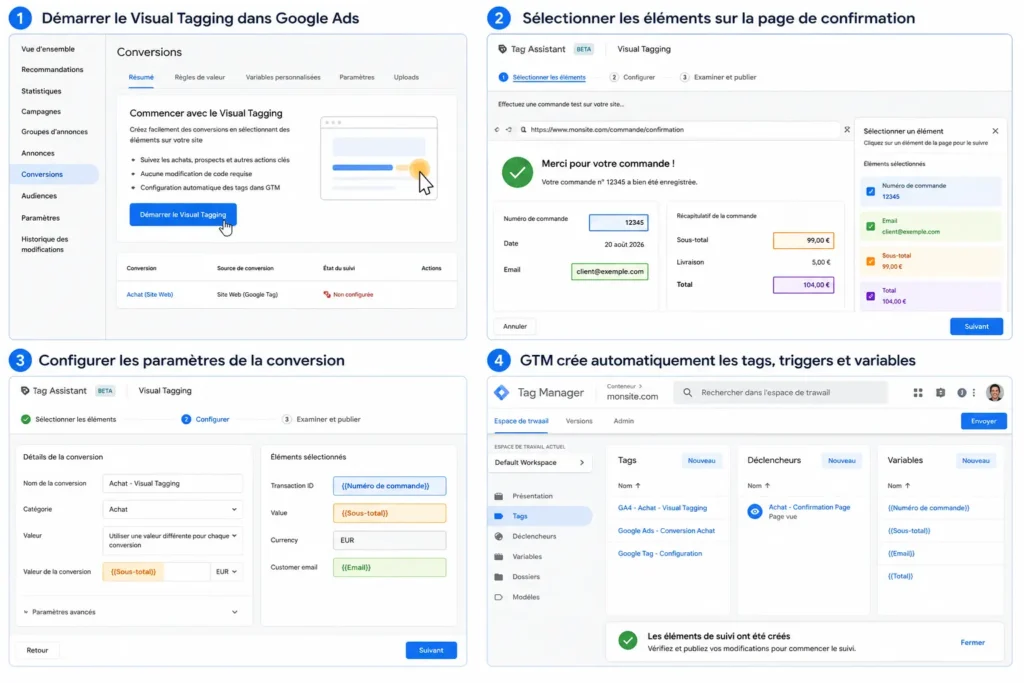Open the Catégorie dropdown showing Achat
Image resolution: width=1024 pixels, height=683 pixels.
pos(172,509)
